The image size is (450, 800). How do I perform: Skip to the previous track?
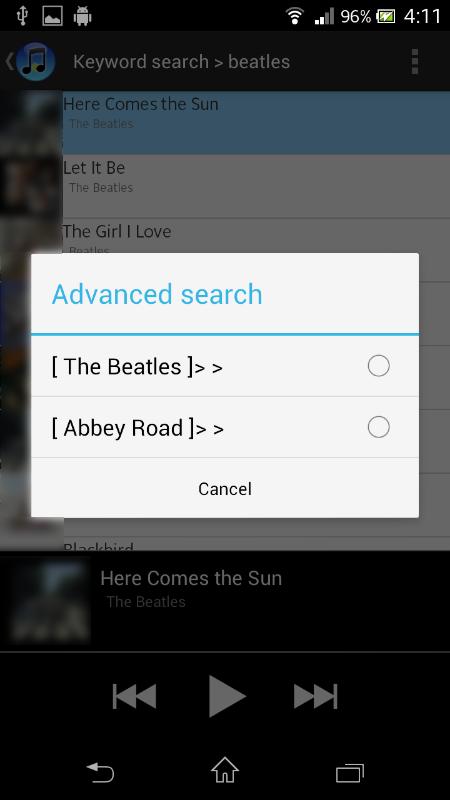[134, 696]
